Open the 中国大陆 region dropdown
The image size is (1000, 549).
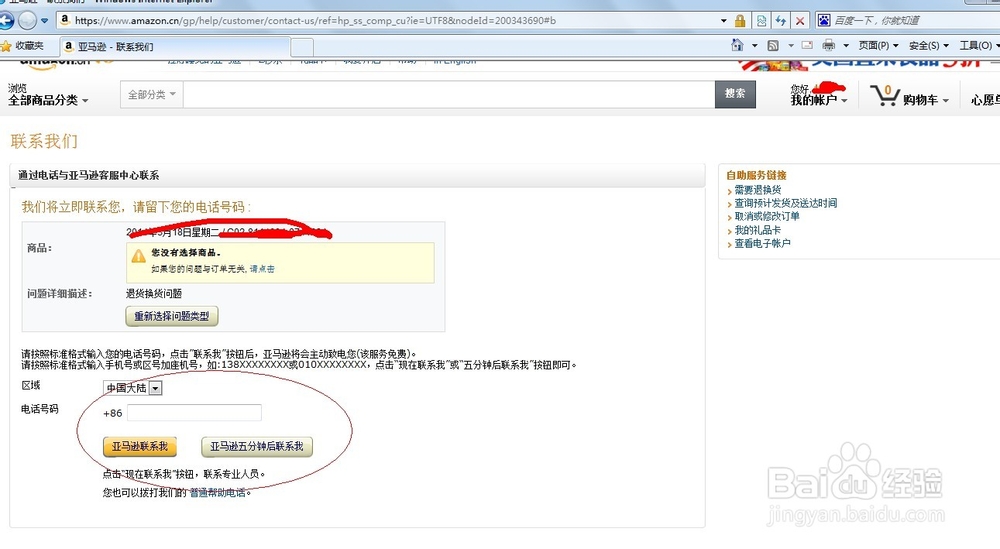[133, 388]
